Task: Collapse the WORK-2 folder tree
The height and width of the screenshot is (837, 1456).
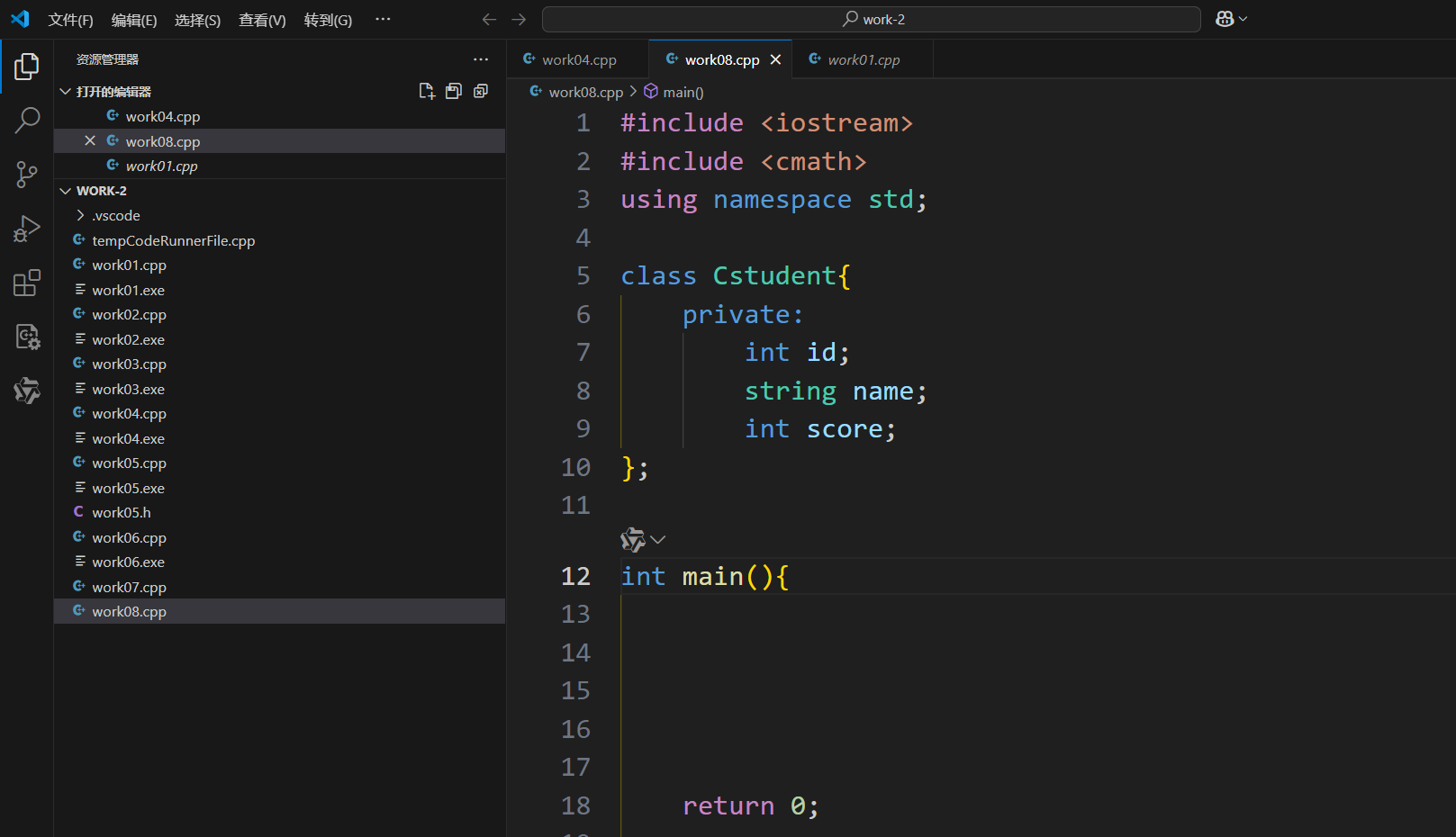Action: click(65, 190)
